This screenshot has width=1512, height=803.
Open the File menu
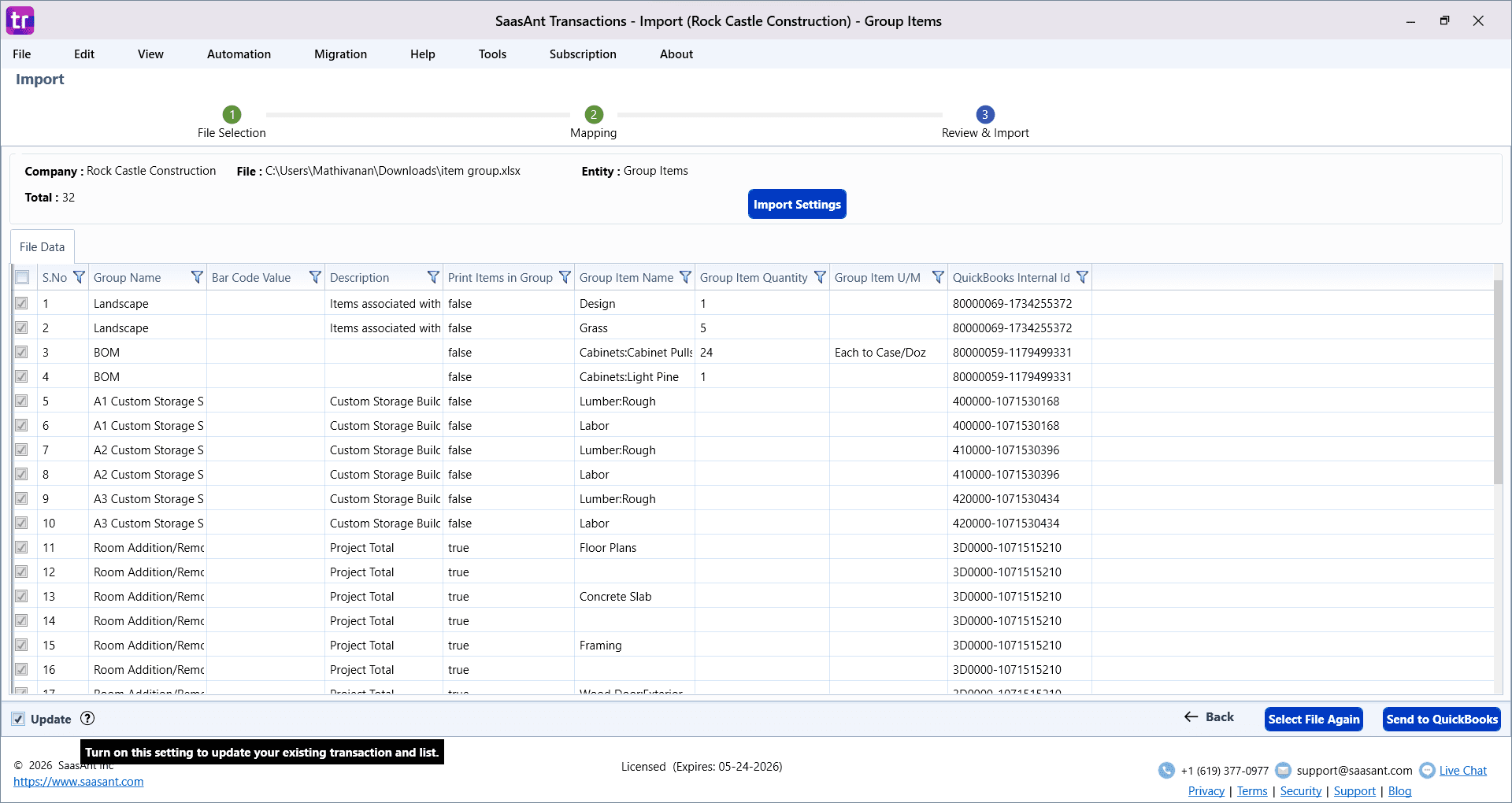[22, 54]
